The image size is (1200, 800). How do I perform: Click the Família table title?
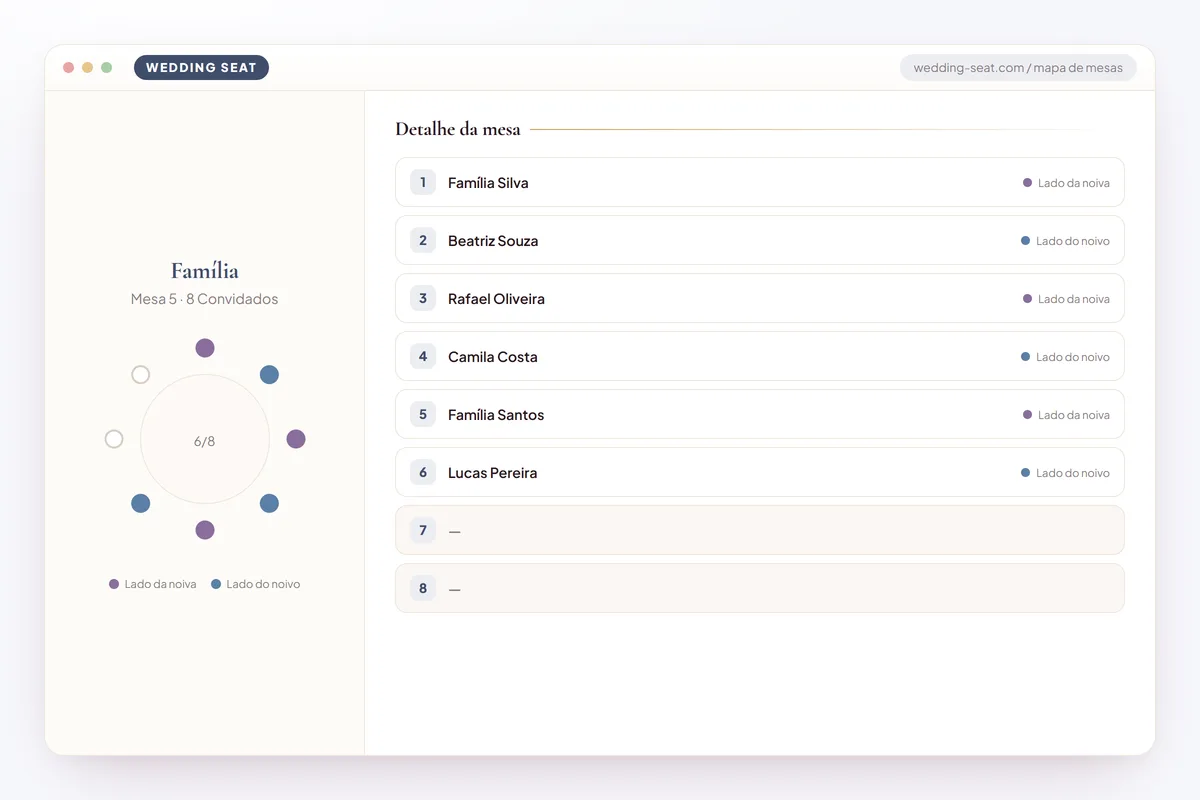coord(205,271)
